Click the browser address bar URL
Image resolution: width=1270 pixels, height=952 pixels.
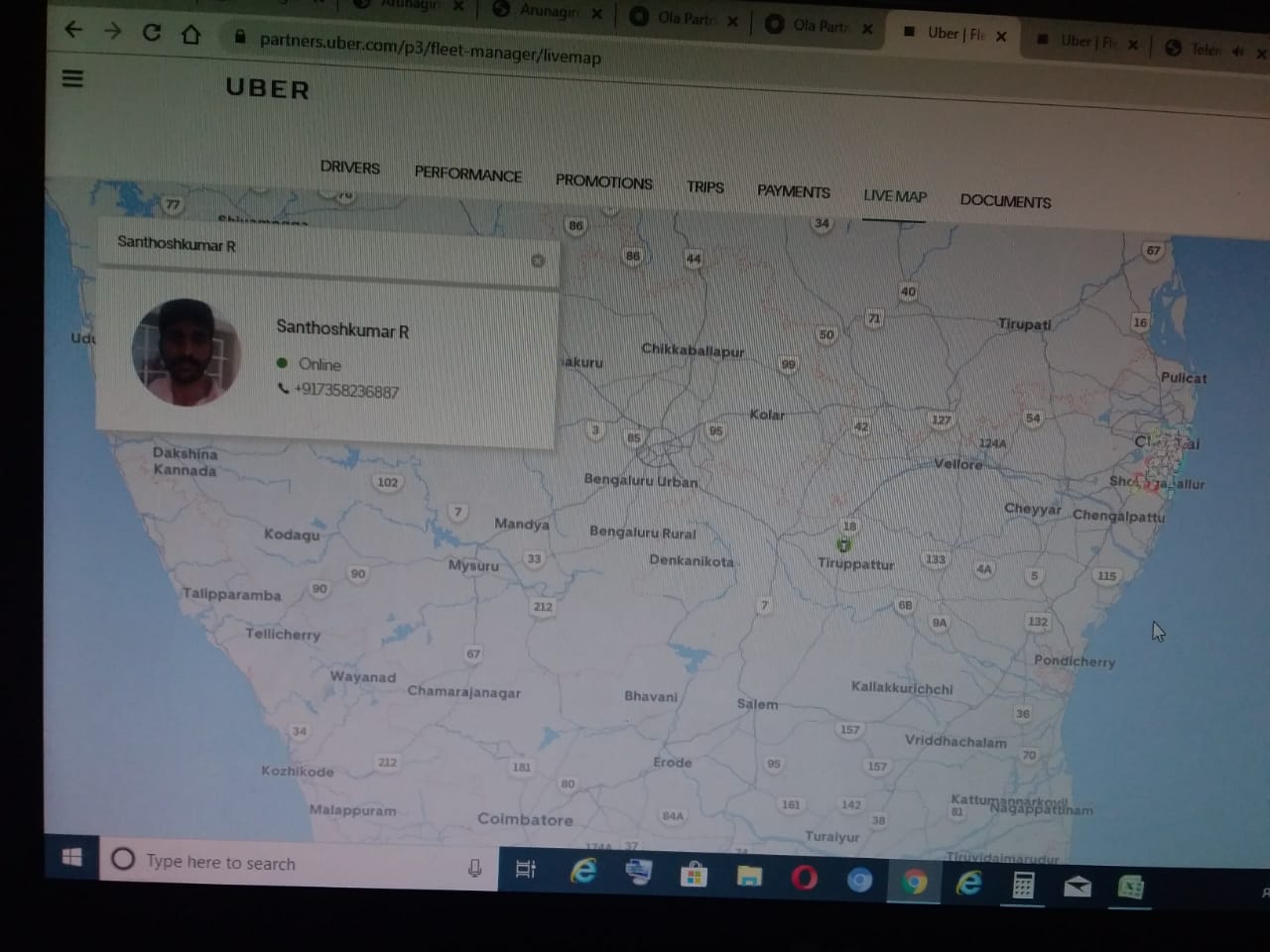430,49
